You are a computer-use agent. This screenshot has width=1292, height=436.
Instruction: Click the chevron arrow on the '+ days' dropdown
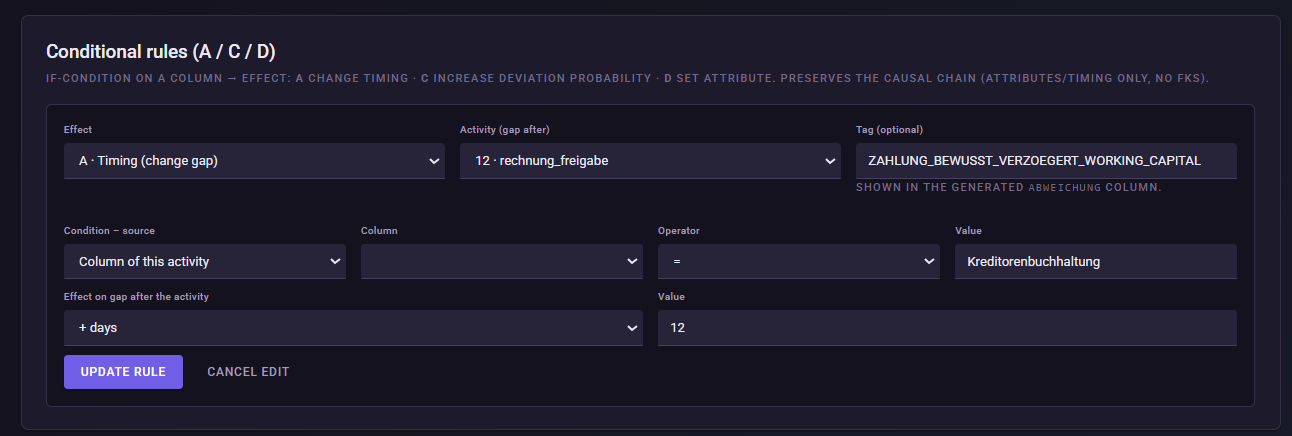point(631,328)
